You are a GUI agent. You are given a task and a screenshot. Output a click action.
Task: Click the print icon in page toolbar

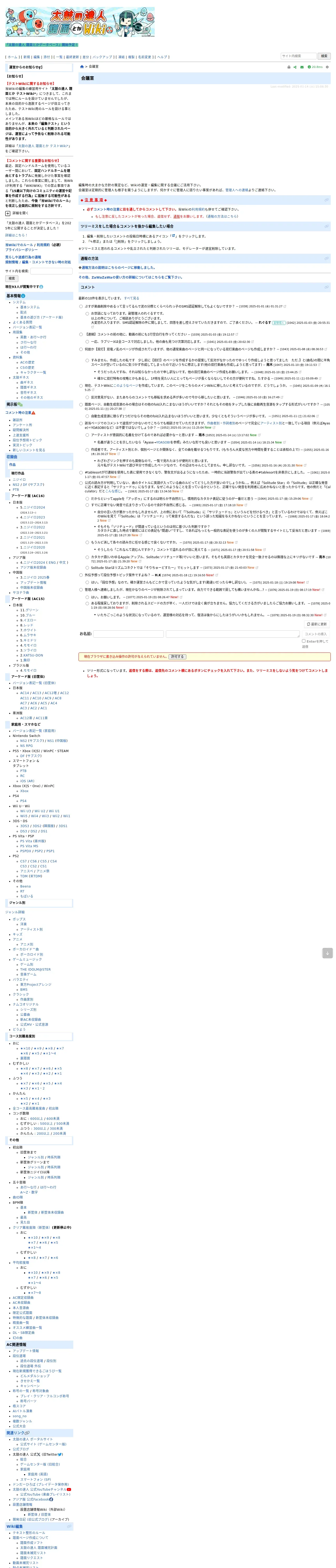click(289, 67)
